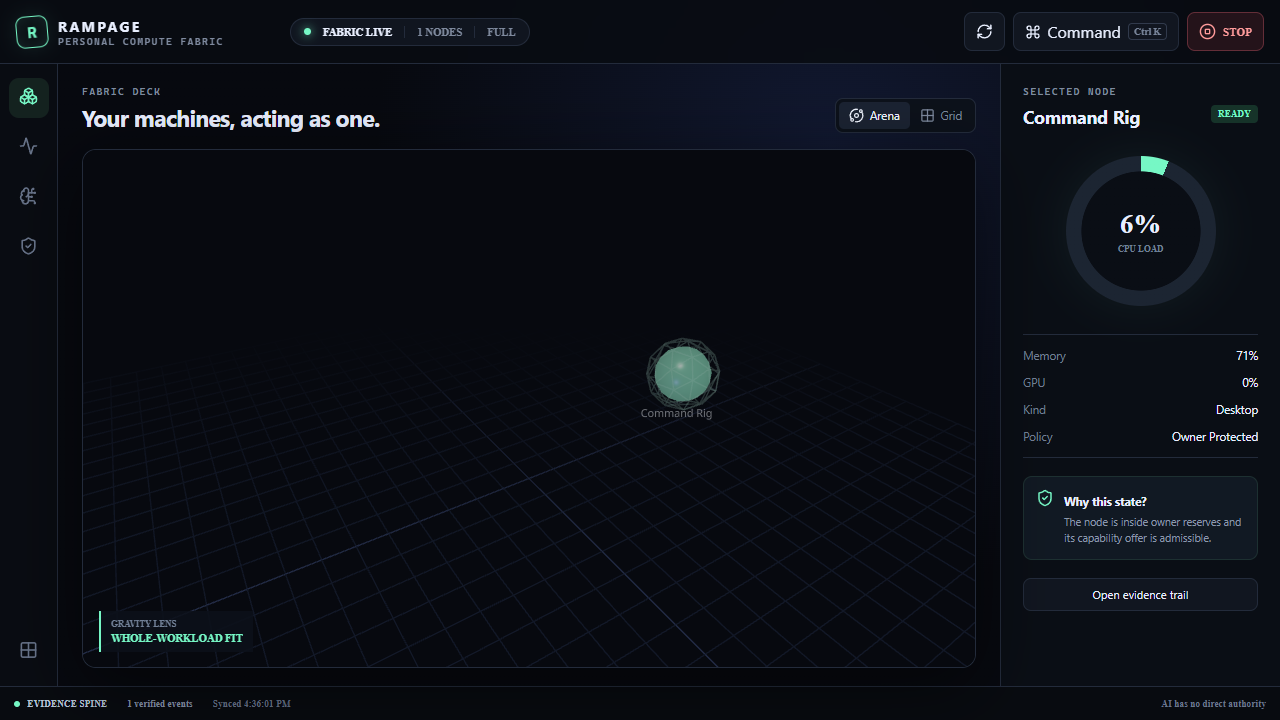The height and width of the screenshot is (720, 1280).
Task: Click the Kind Desktop value
Action: 1237,410
